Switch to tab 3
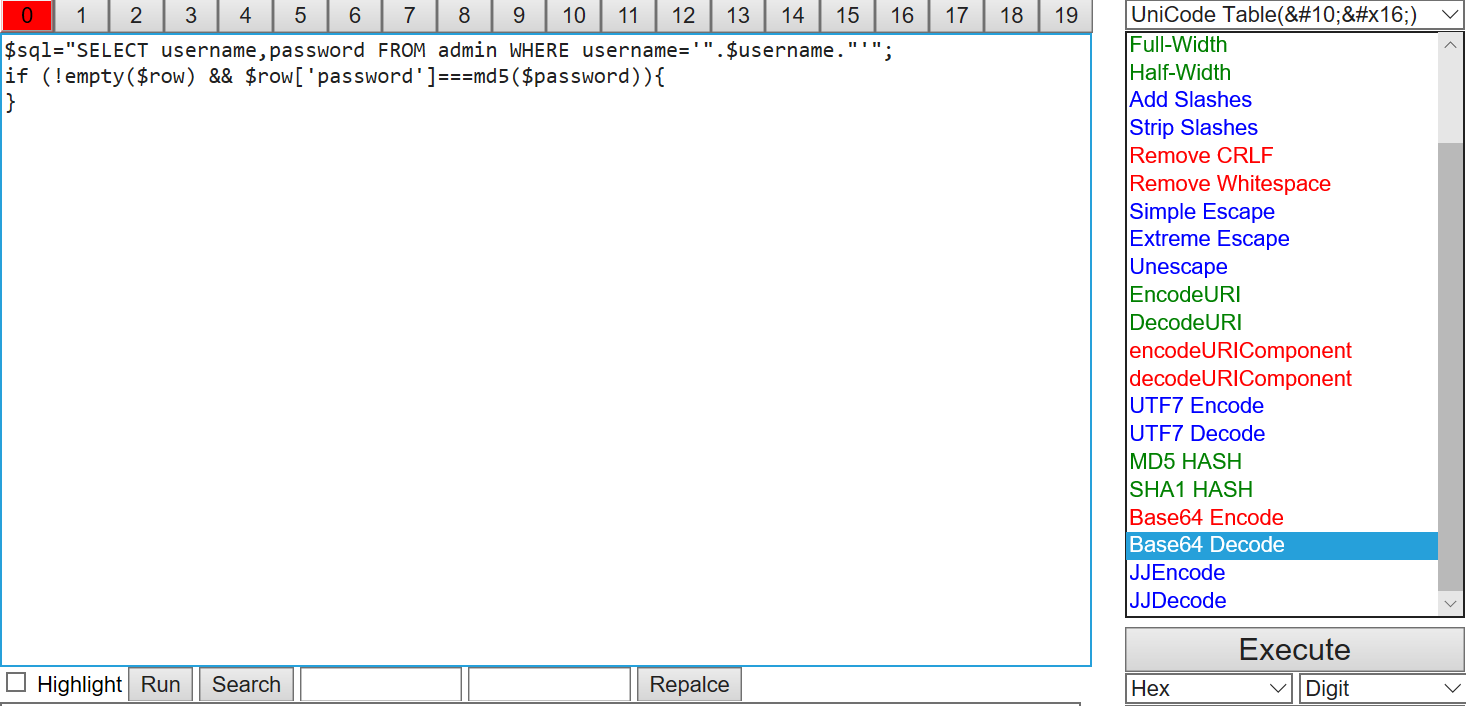Viewport: 1466px width, 706px height. (191, 15)
